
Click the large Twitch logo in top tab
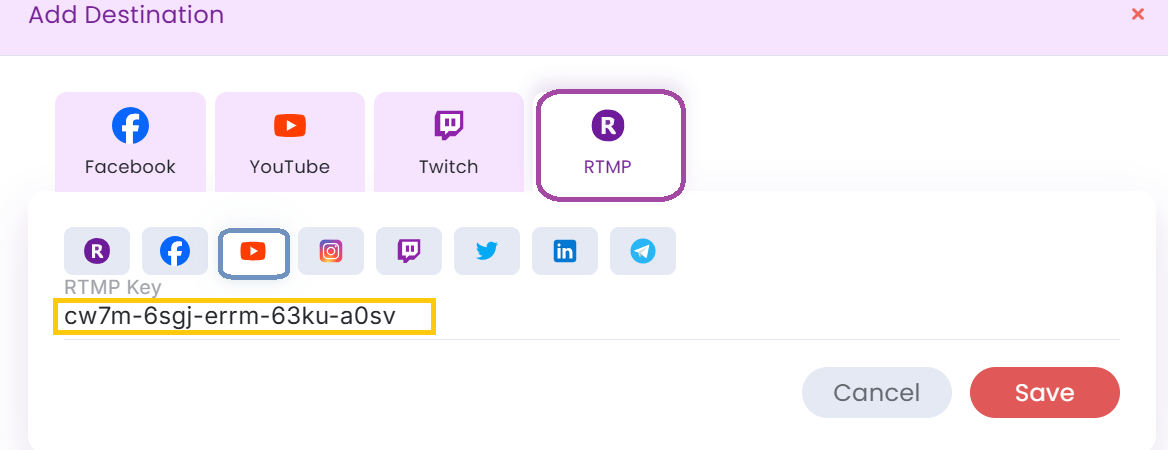tap(449, 126)
